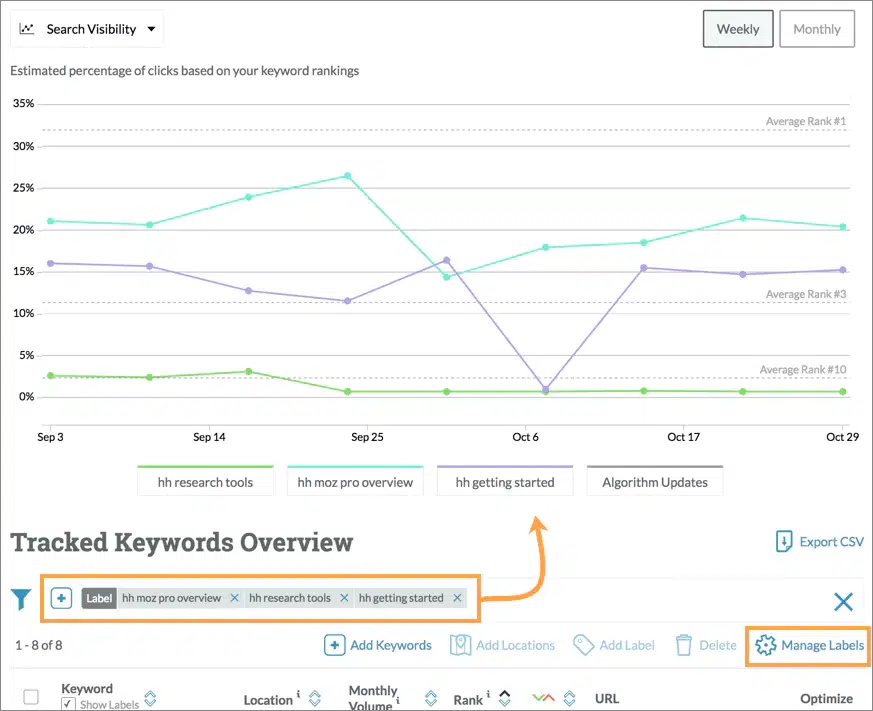Sort table by Monthly Volume arrows

click(x=431, y=698)
